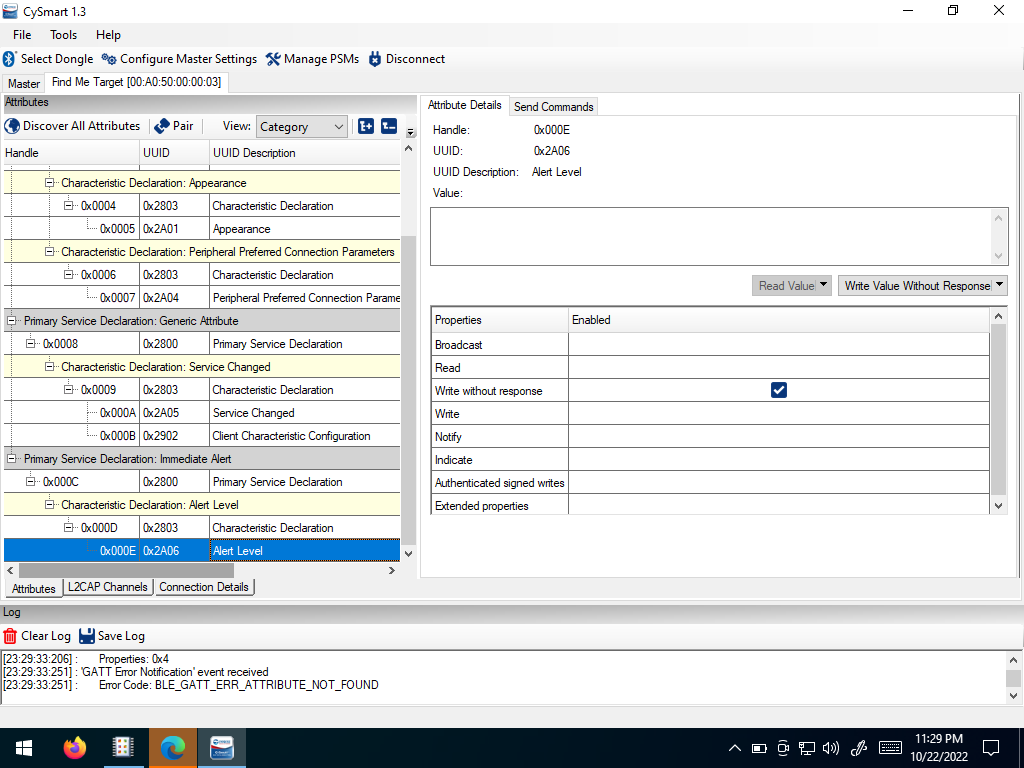The height and width of the screenshot is (768, 1024).
Task: Switch to the Master tab
Action: [24, 84]
